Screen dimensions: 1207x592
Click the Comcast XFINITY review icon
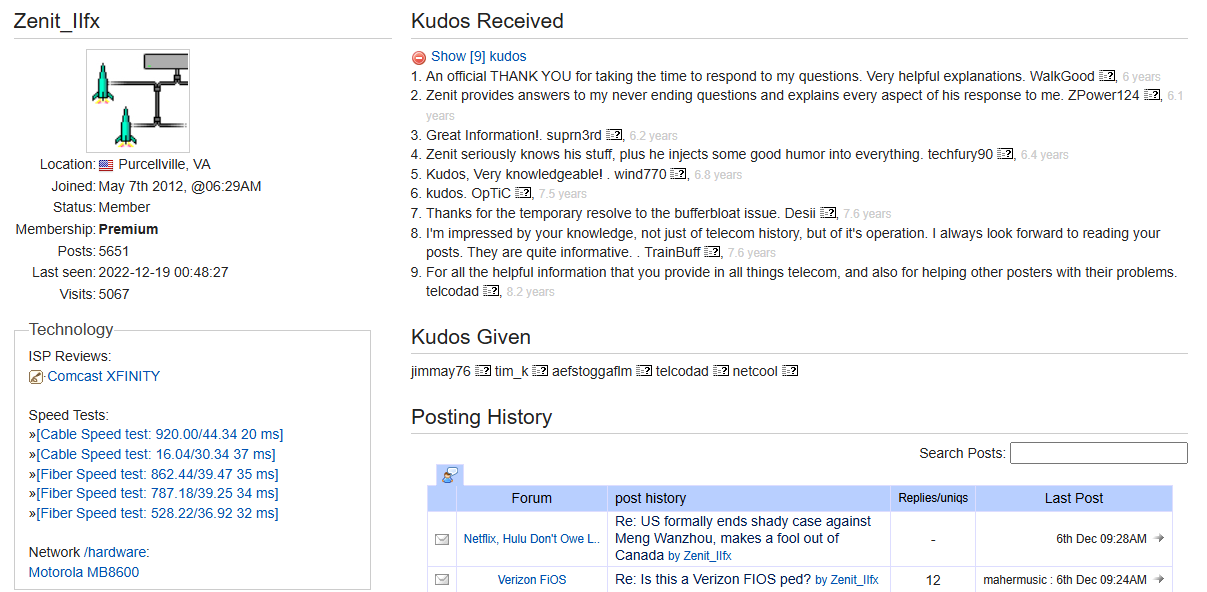tap(37, 377)
